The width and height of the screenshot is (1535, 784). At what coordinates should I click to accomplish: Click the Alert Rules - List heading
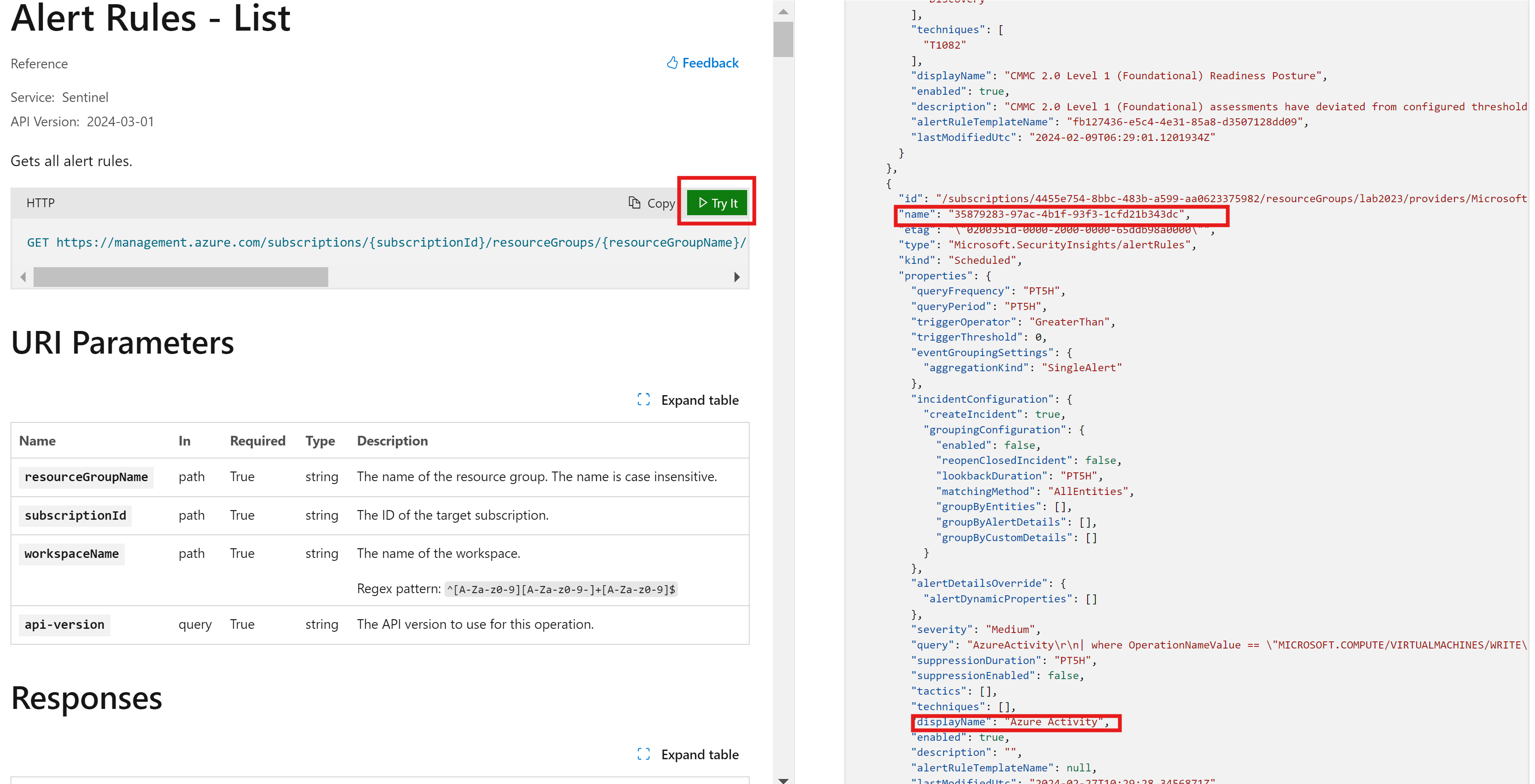click(x=151, y=18)
